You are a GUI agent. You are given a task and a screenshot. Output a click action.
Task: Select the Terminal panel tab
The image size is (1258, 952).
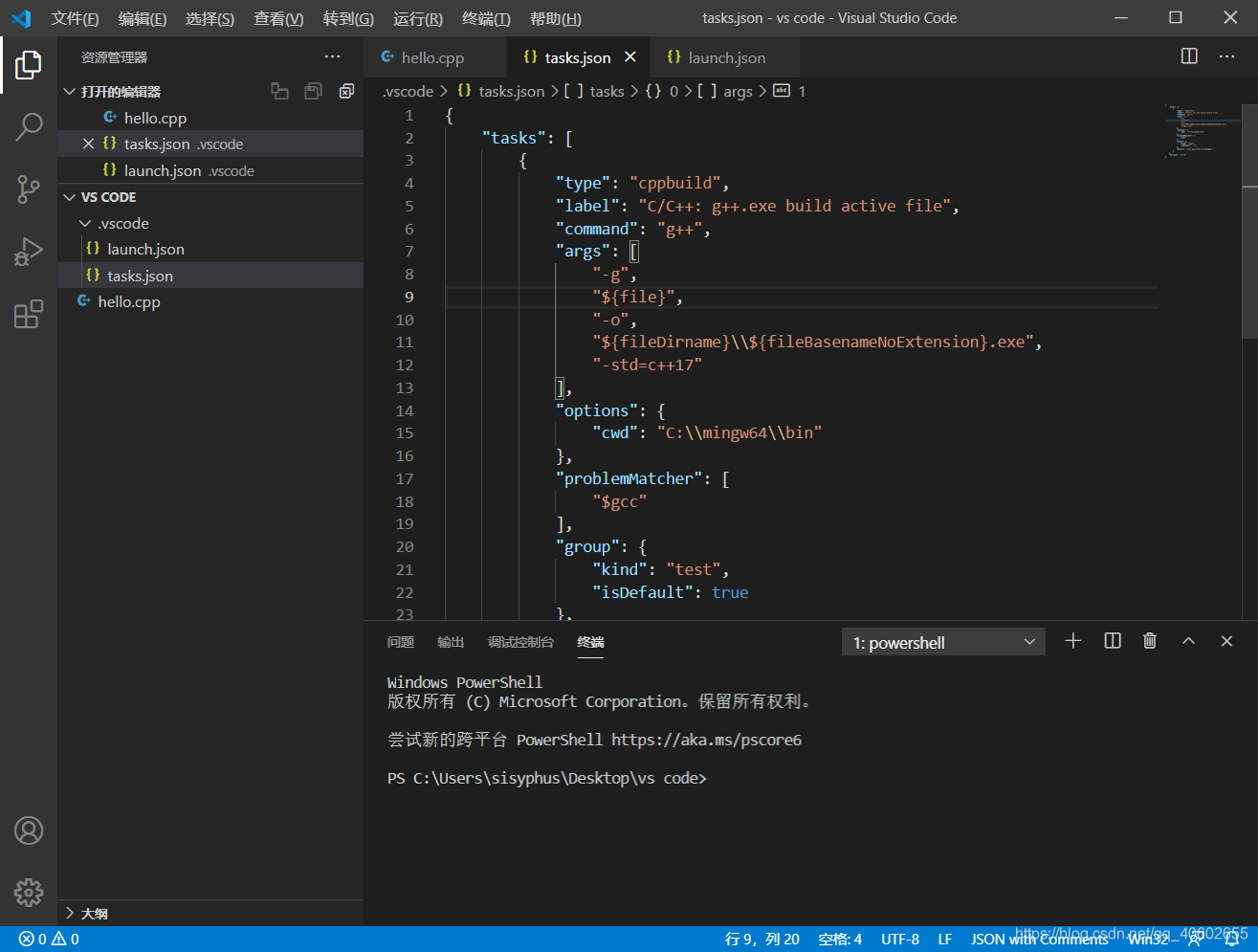click(x=590, y=642)
